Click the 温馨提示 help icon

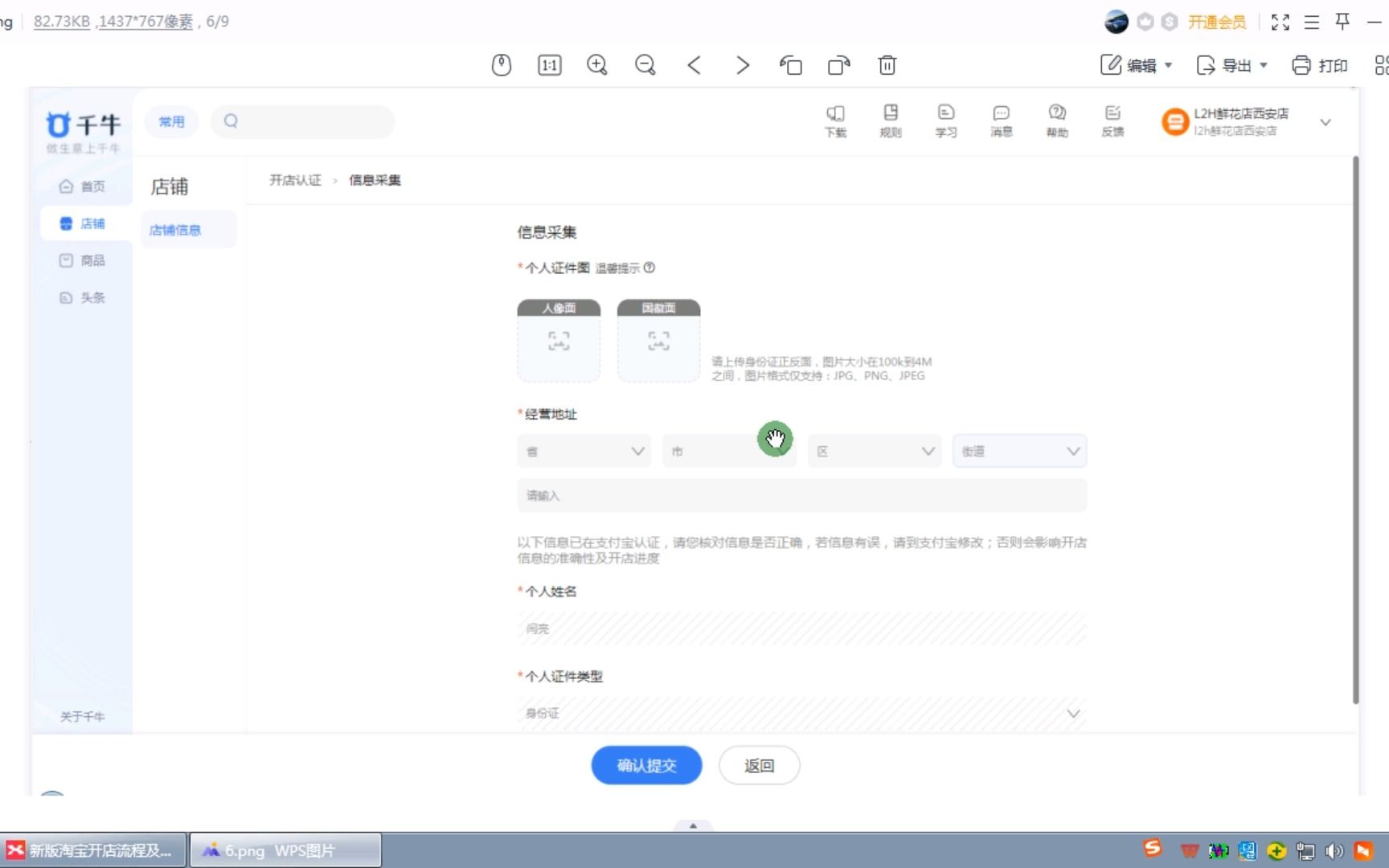tap(649, 268)
